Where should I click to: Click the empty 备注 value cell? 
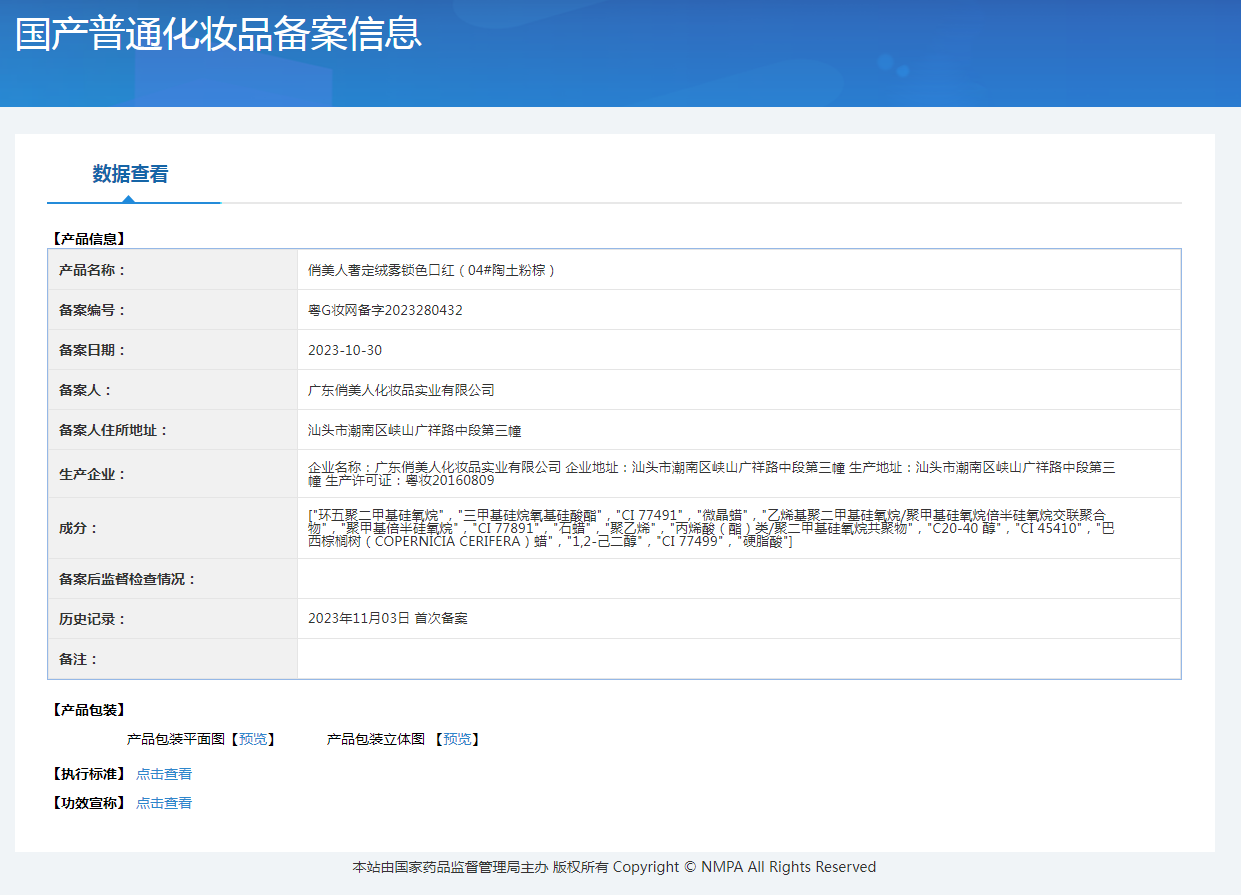[x=738, y=659]
